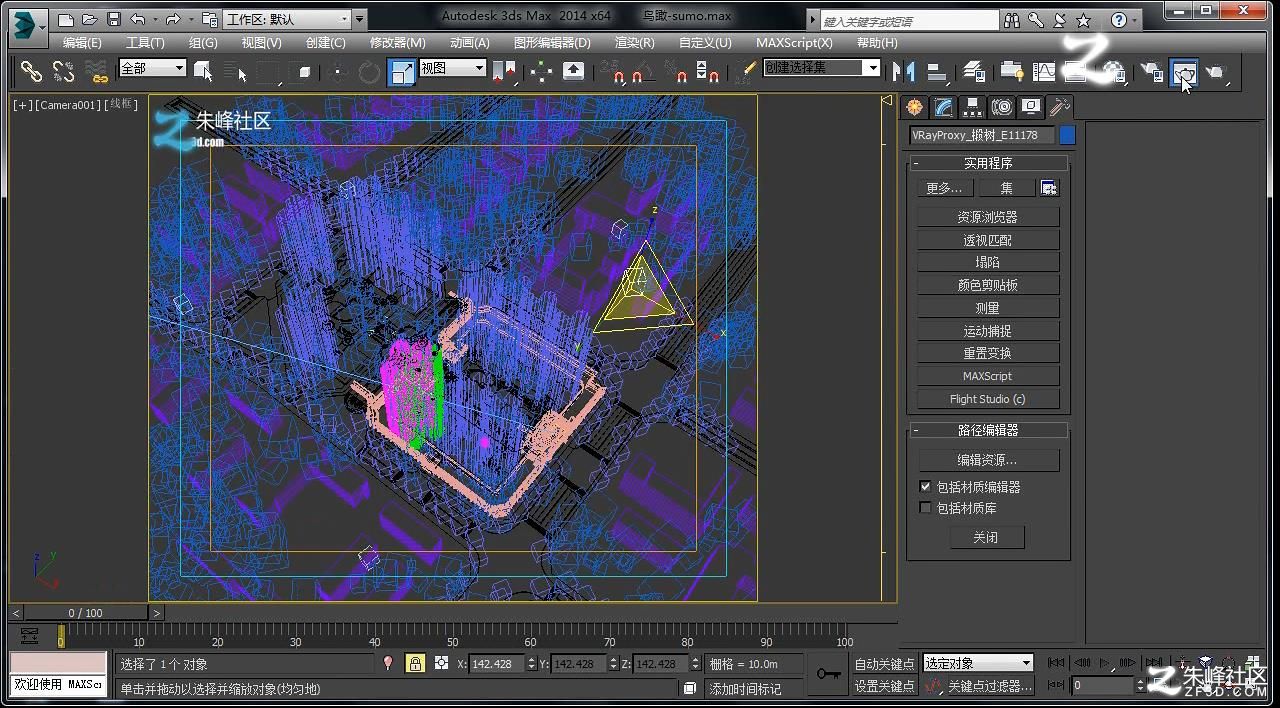
Task: Switch to the Modify command panel tab
Action: point(943,107)
